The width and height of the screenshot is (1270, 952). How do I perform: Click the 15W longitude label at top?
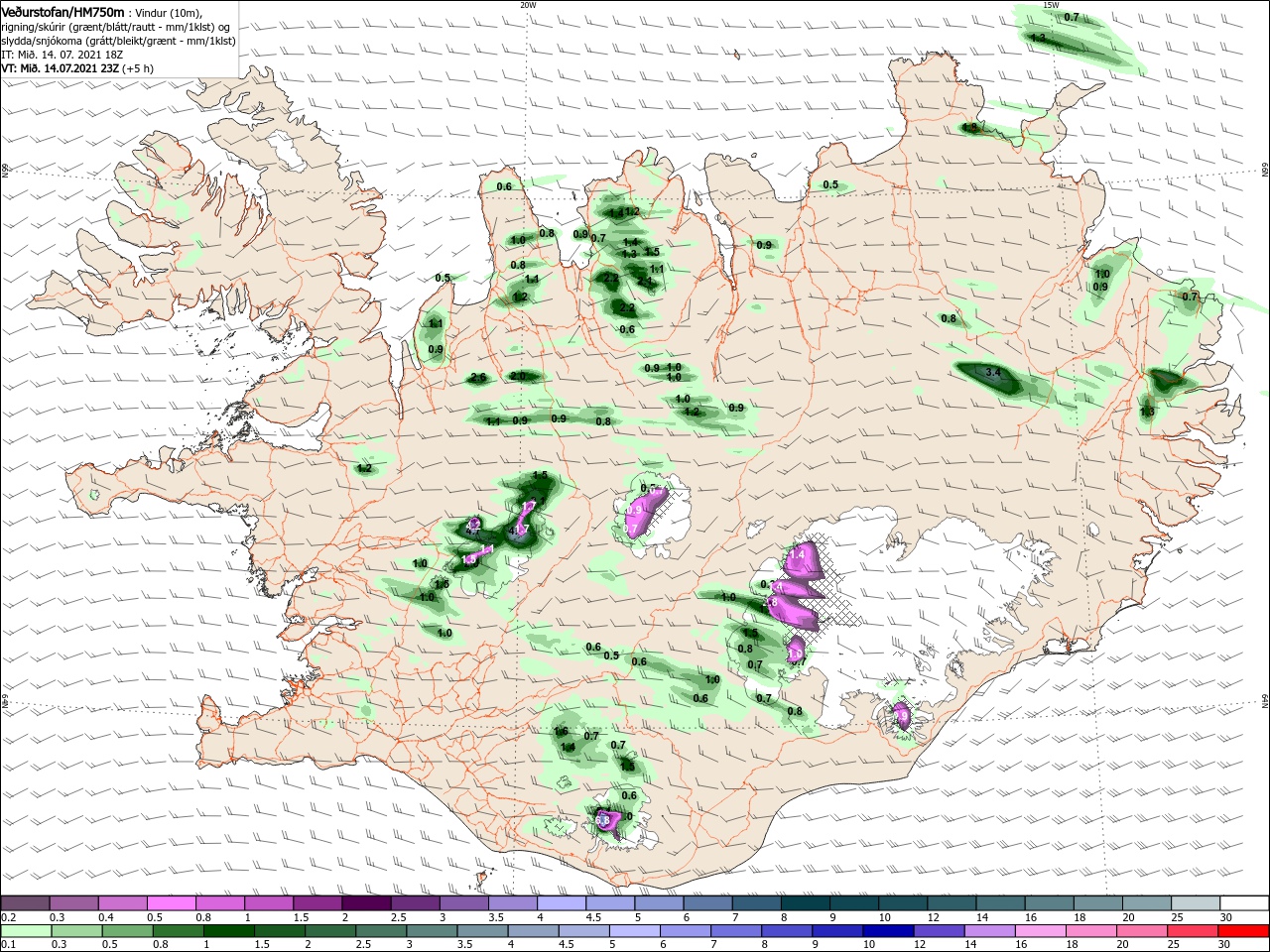pyautogui.click(x=1051, y=5)
